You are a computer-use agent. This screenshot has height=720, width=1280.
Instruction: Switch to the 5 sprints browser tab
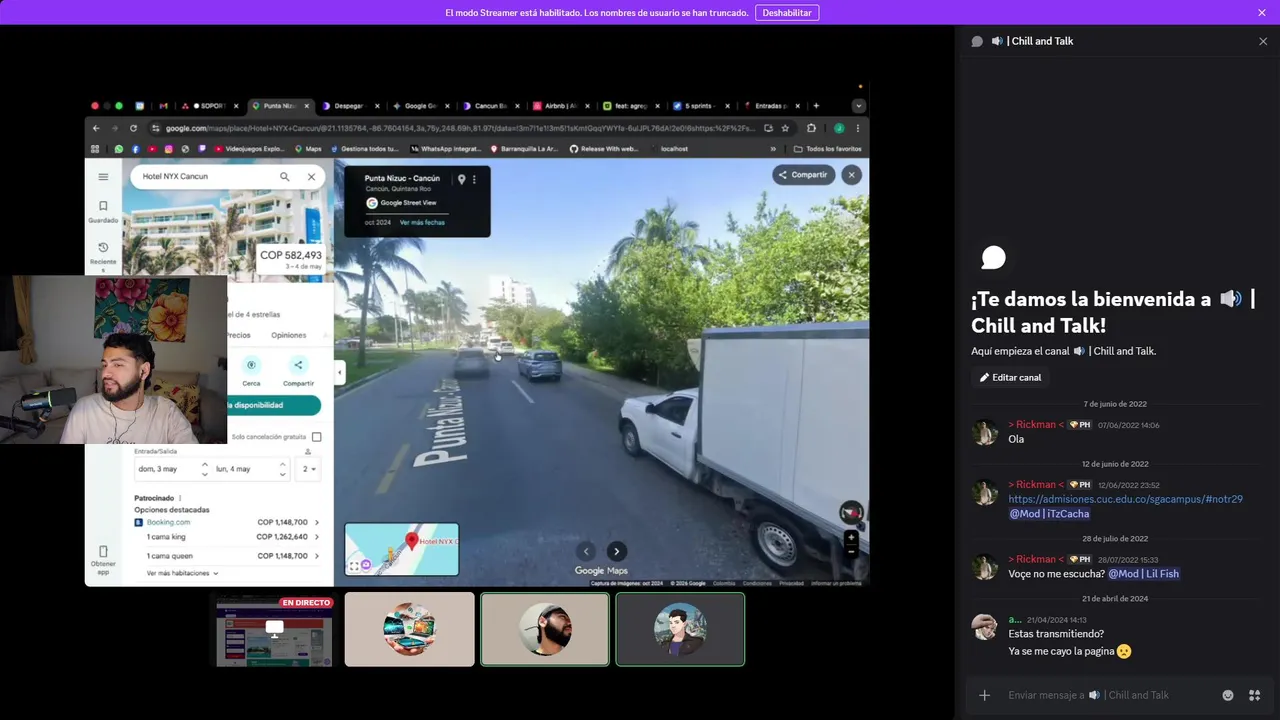click(x=700, y=106)
